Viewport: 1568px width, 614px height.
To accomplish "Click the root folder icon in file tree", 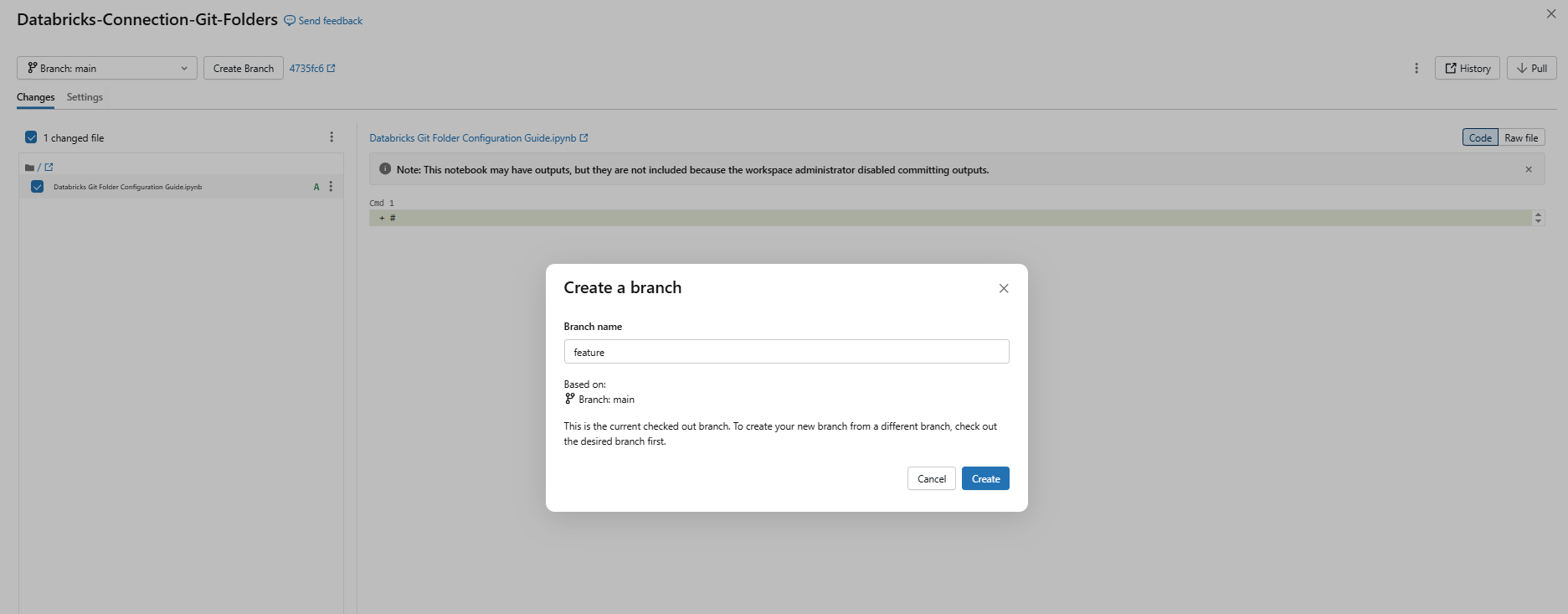I will (29, 168).
